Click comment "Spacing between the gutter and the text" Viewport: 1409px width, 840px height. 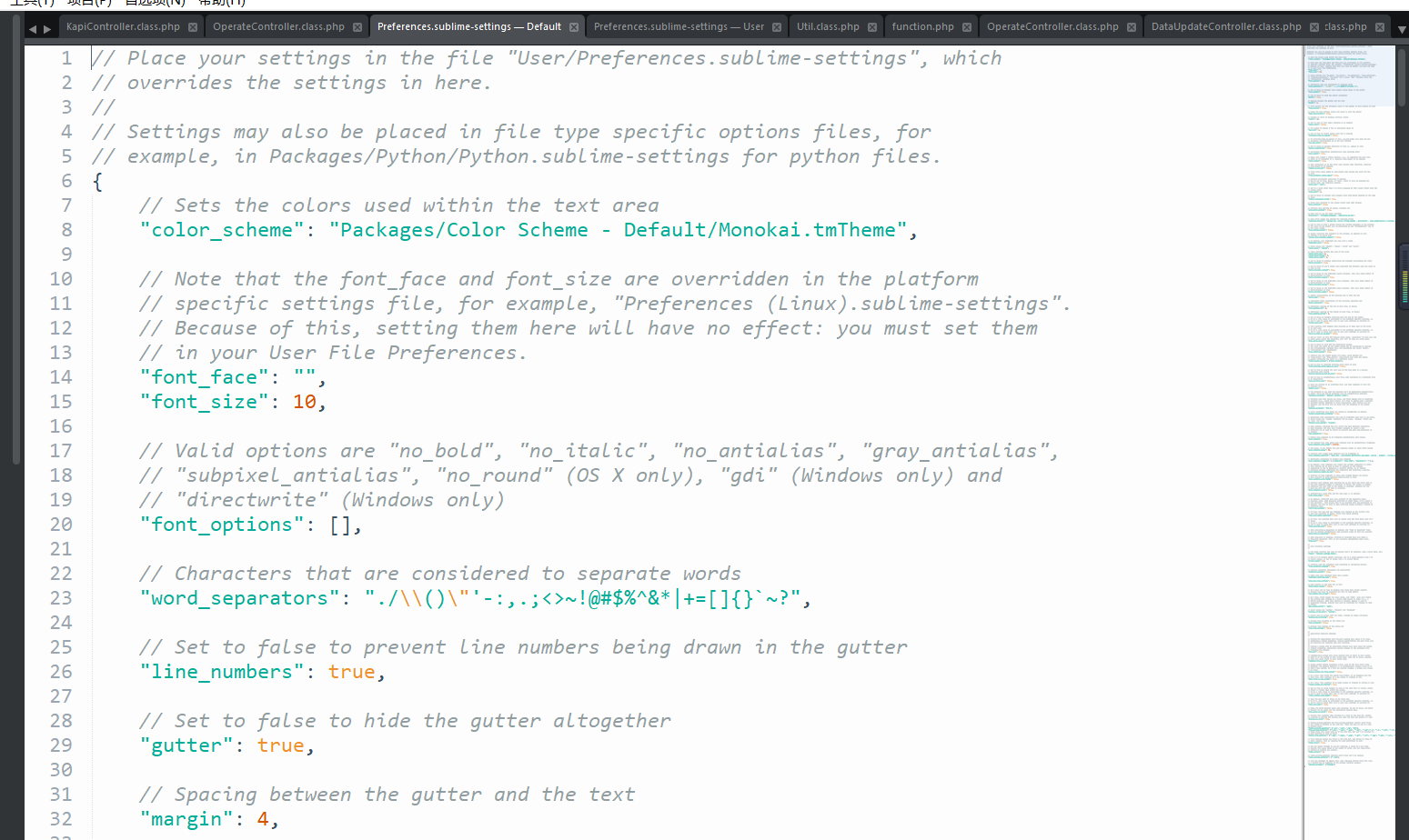(x=387, y=795)
